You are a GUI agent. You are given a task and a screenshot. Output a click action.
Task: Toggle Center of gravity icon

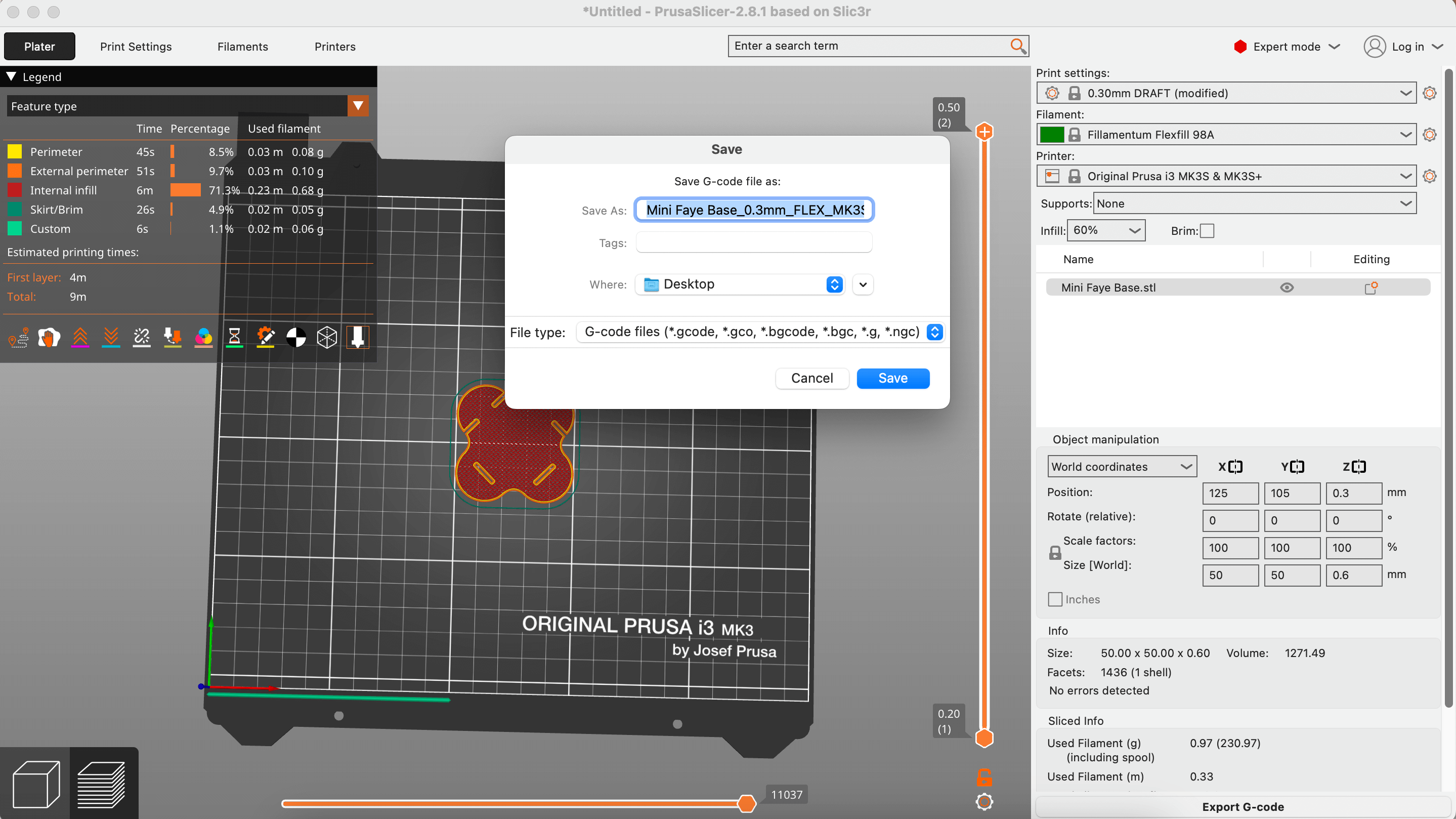296,338
